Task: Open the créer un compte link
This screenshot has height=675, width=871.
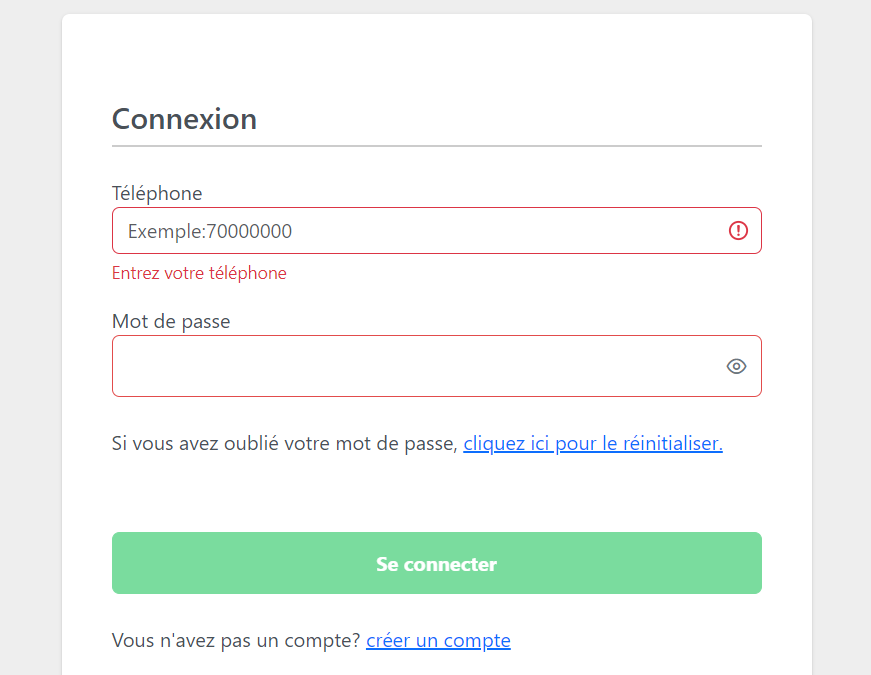Action: 438,641
